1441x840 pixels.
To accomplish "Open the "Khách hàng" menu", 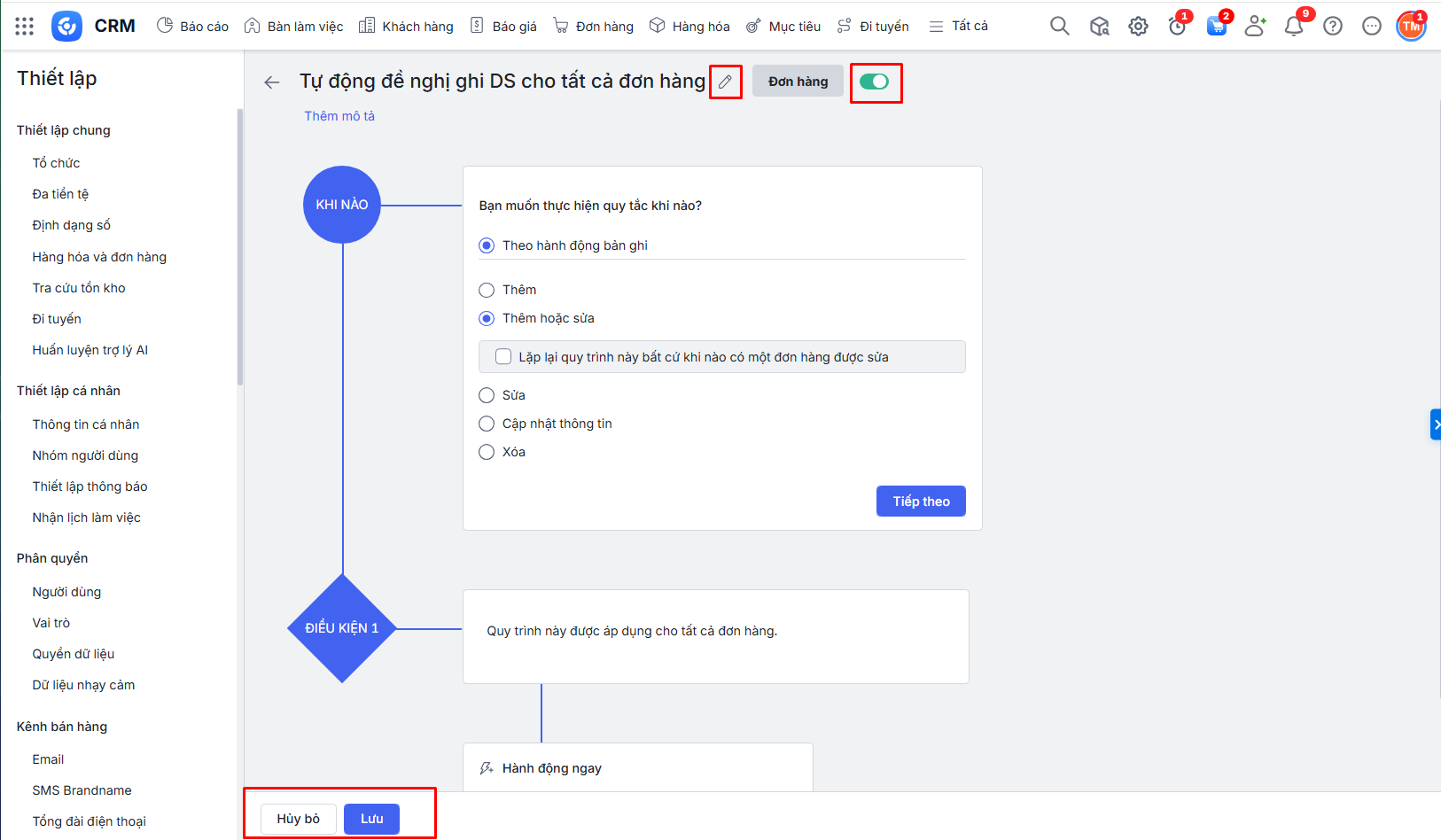I will tap(406, 27).
